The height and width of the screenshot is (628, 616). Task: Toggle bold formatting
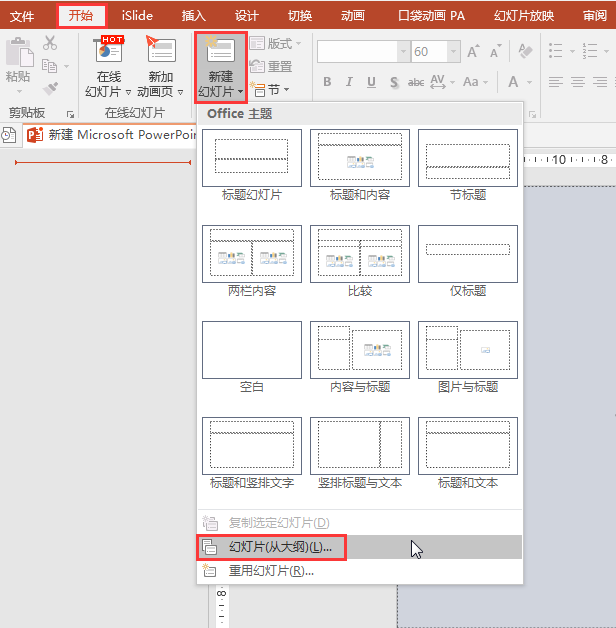327,82
